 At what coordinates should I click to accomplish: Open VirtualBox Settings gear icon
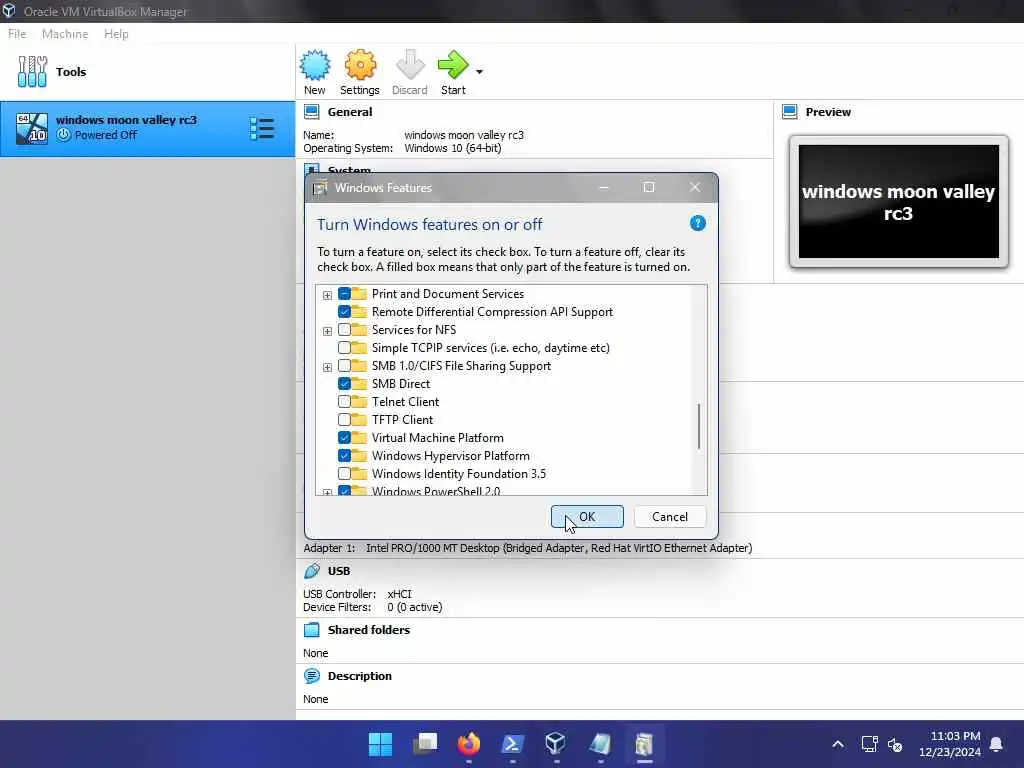(360, 65)
